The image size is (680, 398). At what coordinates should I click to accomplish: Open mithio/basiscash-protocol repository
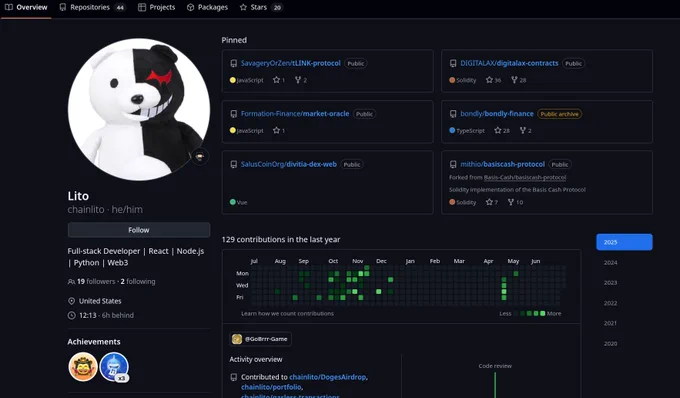[x=502, y=164]
